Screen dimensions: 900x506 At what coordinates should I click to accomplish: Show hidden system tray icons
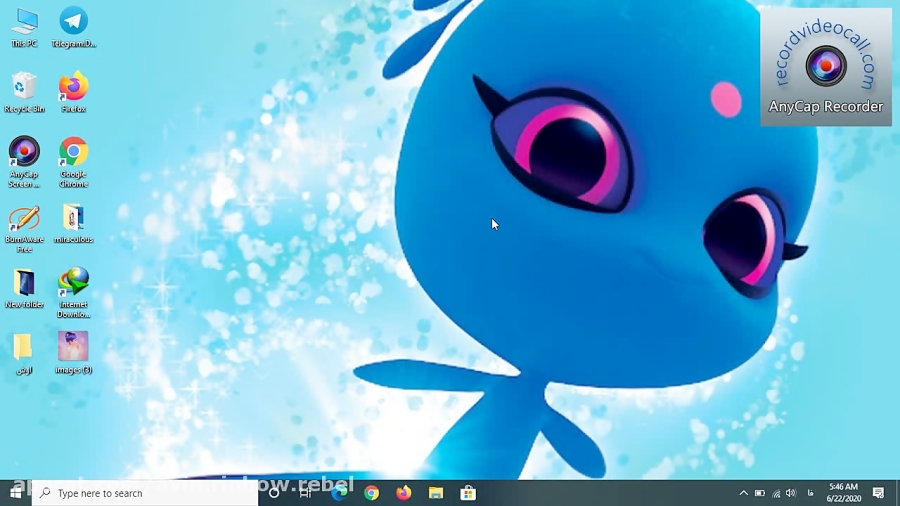tap(743, 493)
